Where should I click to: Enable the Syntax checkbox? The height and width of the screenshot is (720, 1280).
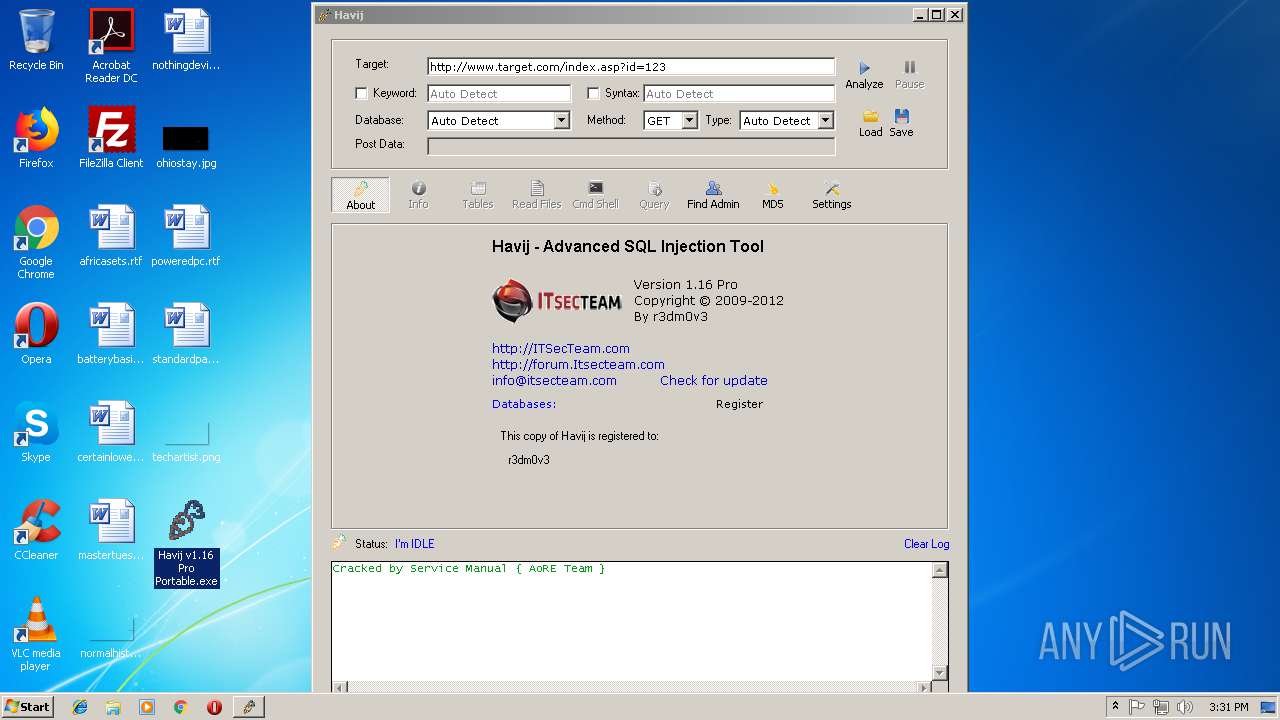[x=594, y=94]
